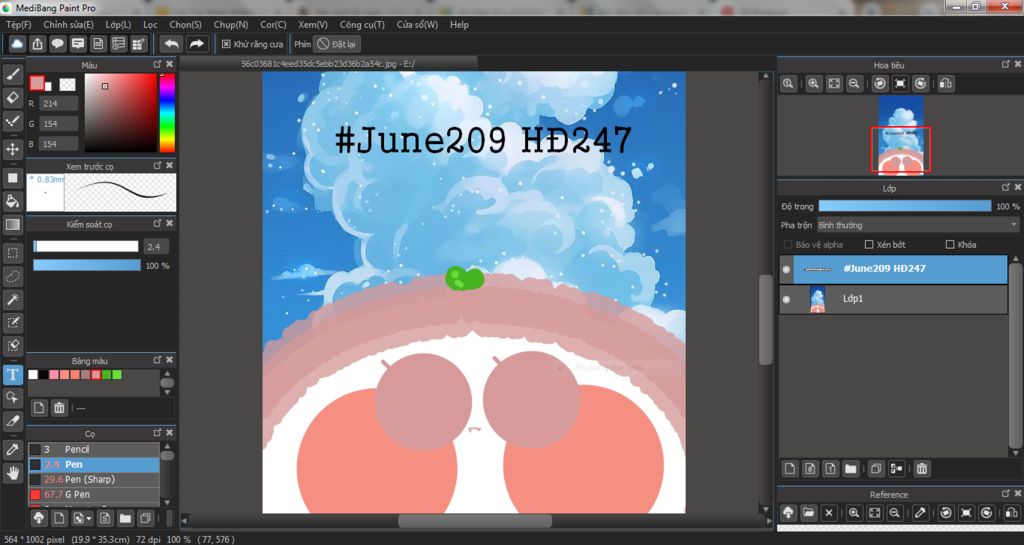
Task: Open the Pha trộn blend mode dropdown
Action: click(x=918, y=225)
